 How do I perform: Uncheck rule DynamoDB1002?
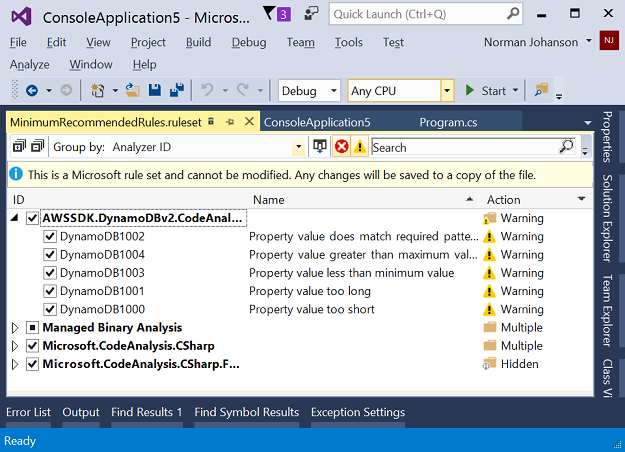(49, 236)
